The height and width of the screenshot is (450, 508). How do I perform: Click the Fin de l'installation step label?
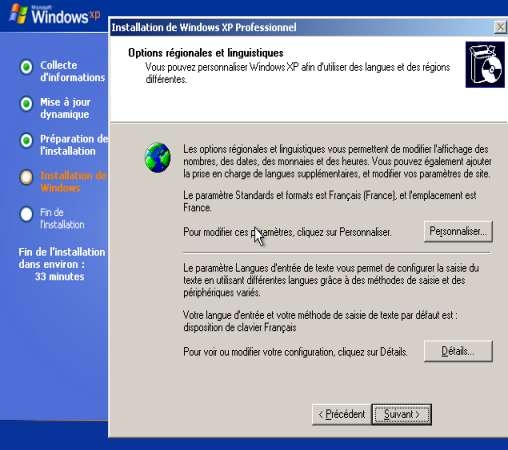pos(62,218)
